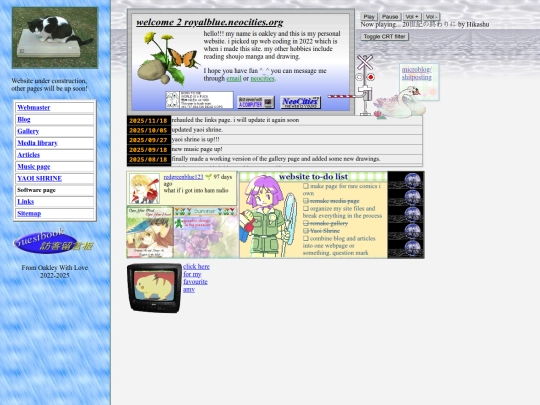This screenshot has width=540, height=405.
Task: Check 'combine blog and articles' checkbox
Action: [x=306, y=238]
